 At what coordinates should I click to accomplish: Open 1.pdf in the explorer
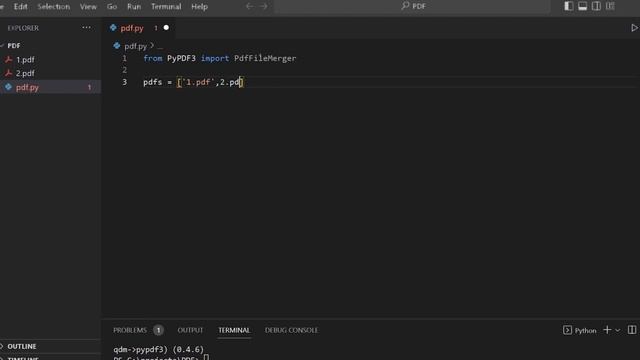click(x=25, y=60)
